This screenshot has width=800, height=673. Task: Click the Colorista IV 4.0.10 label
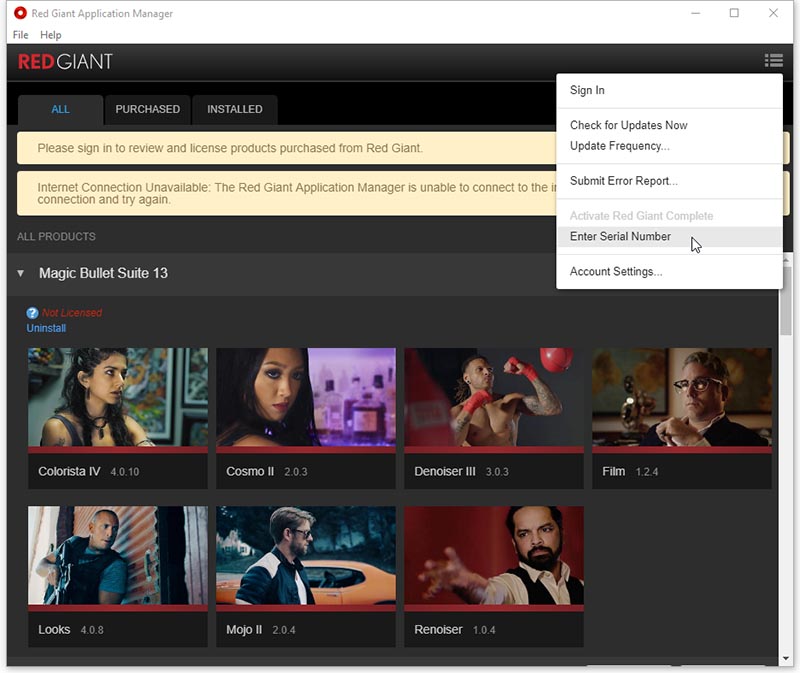tap(89, 471)
